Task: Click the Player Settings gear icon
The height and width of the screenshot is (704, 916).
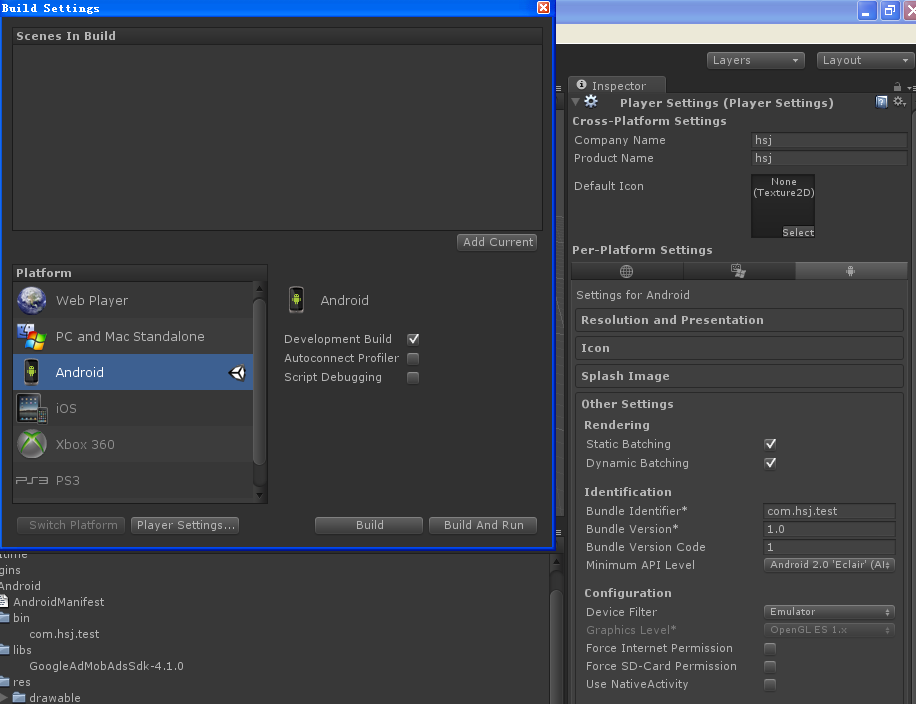Action: point(591,102)
